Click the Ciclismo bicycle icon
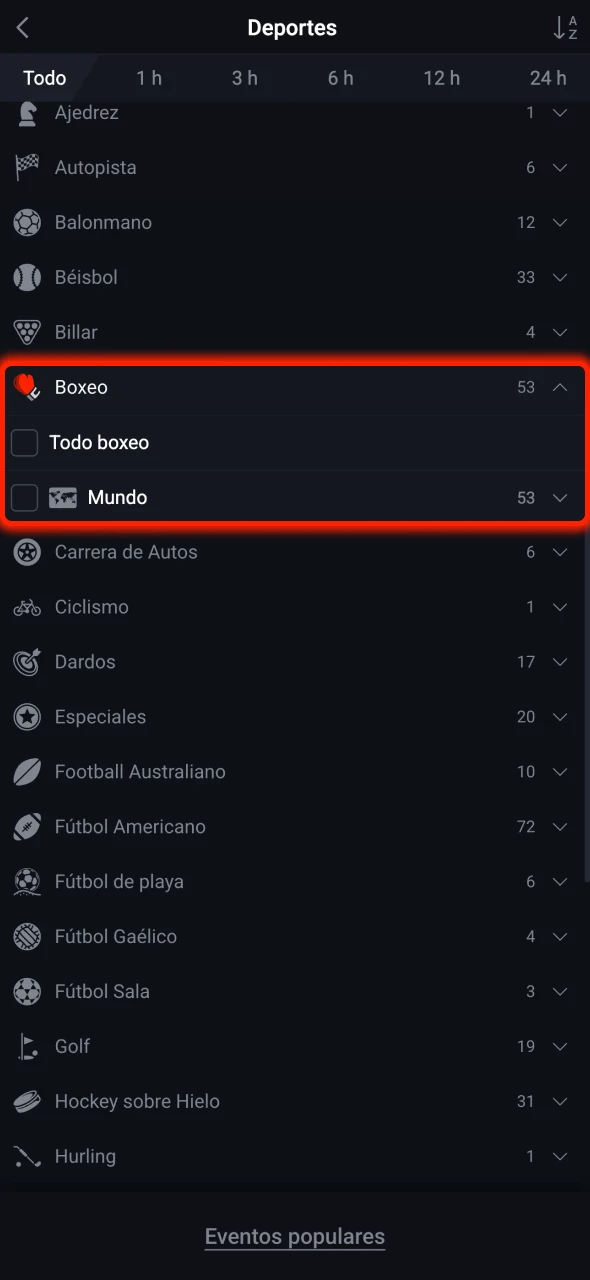590x1280 pixels. (x=27, y=607)
